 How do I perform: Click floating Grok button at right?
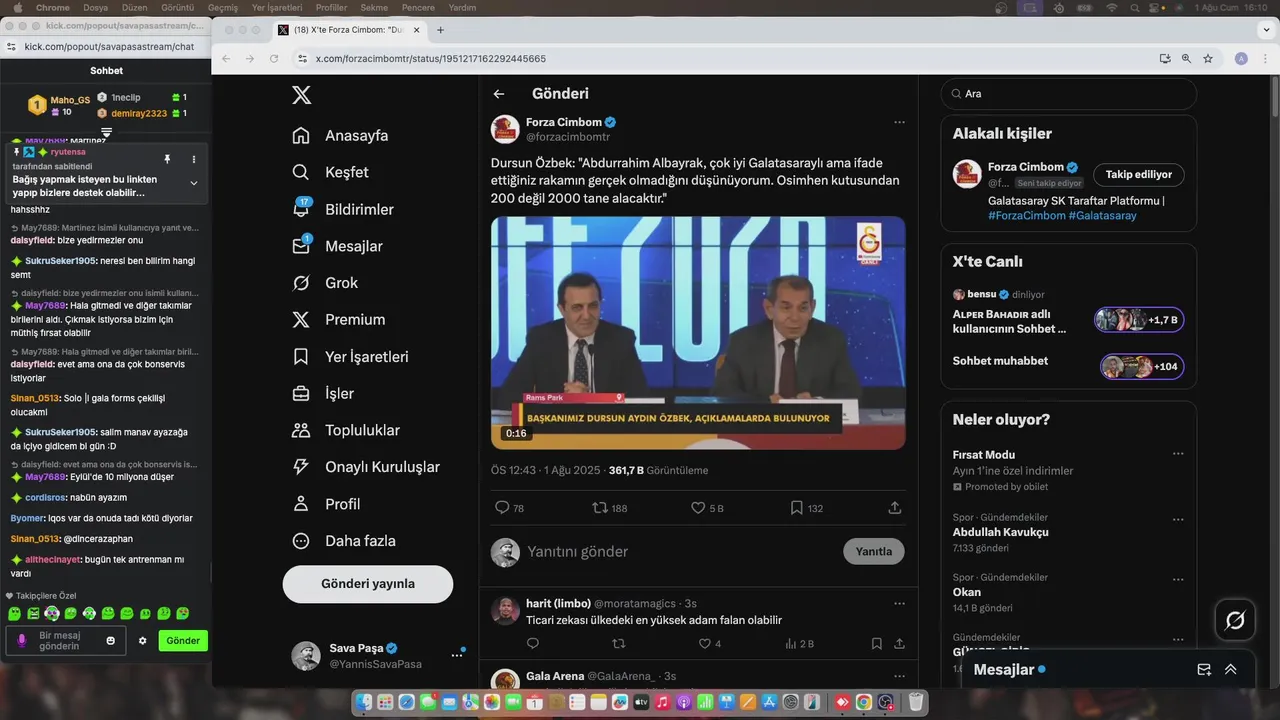click(1235, 620)
